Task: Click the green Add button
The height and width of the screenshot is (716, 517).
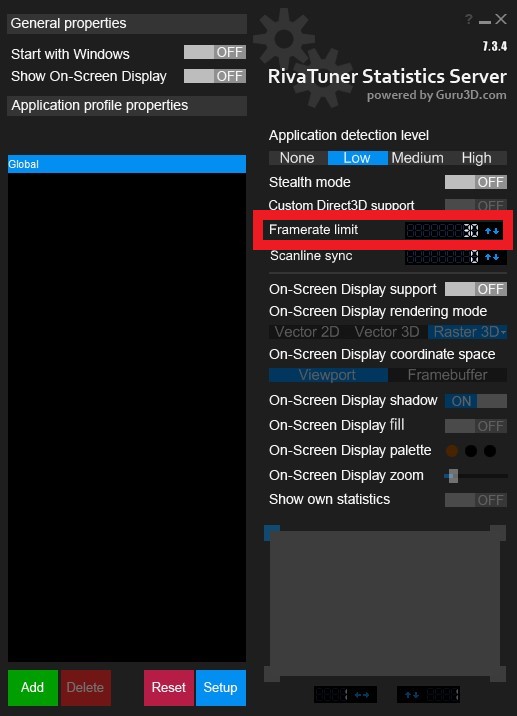Action: [32, 688]
